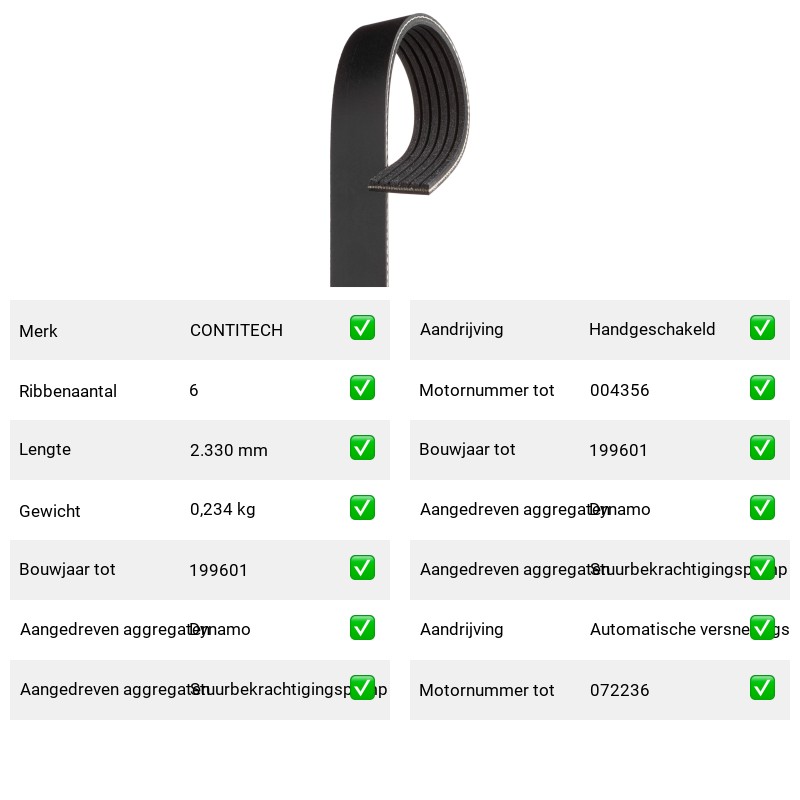This screenshot has height=800, width=800.
Task: Click checkmark for left column Dynamo row
Action: pyautogui.click(x=362, y=628)
